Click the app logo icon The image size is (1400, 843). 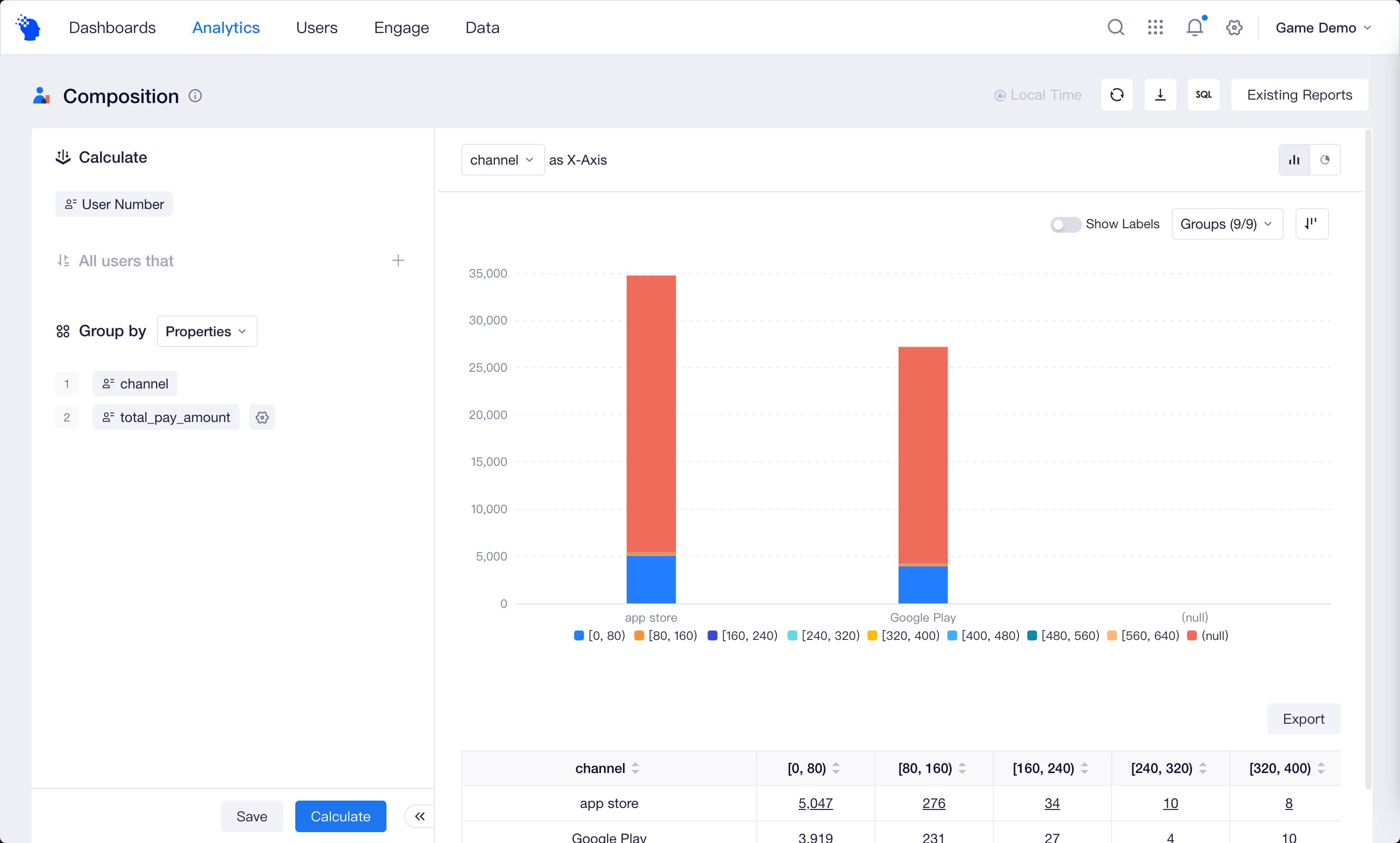(29, 27)
